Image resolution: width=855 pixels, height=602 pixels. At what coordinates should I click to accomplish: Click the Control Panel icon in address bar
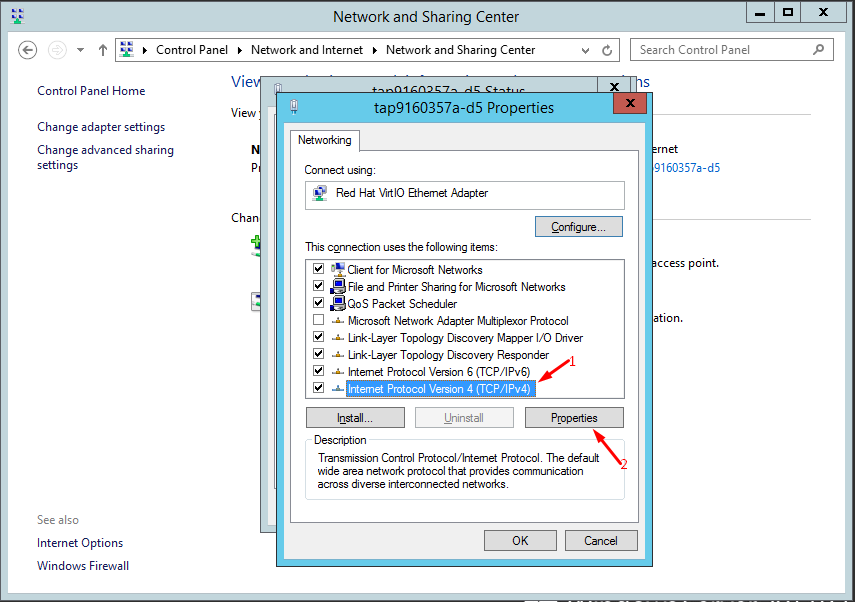point(127,49)
